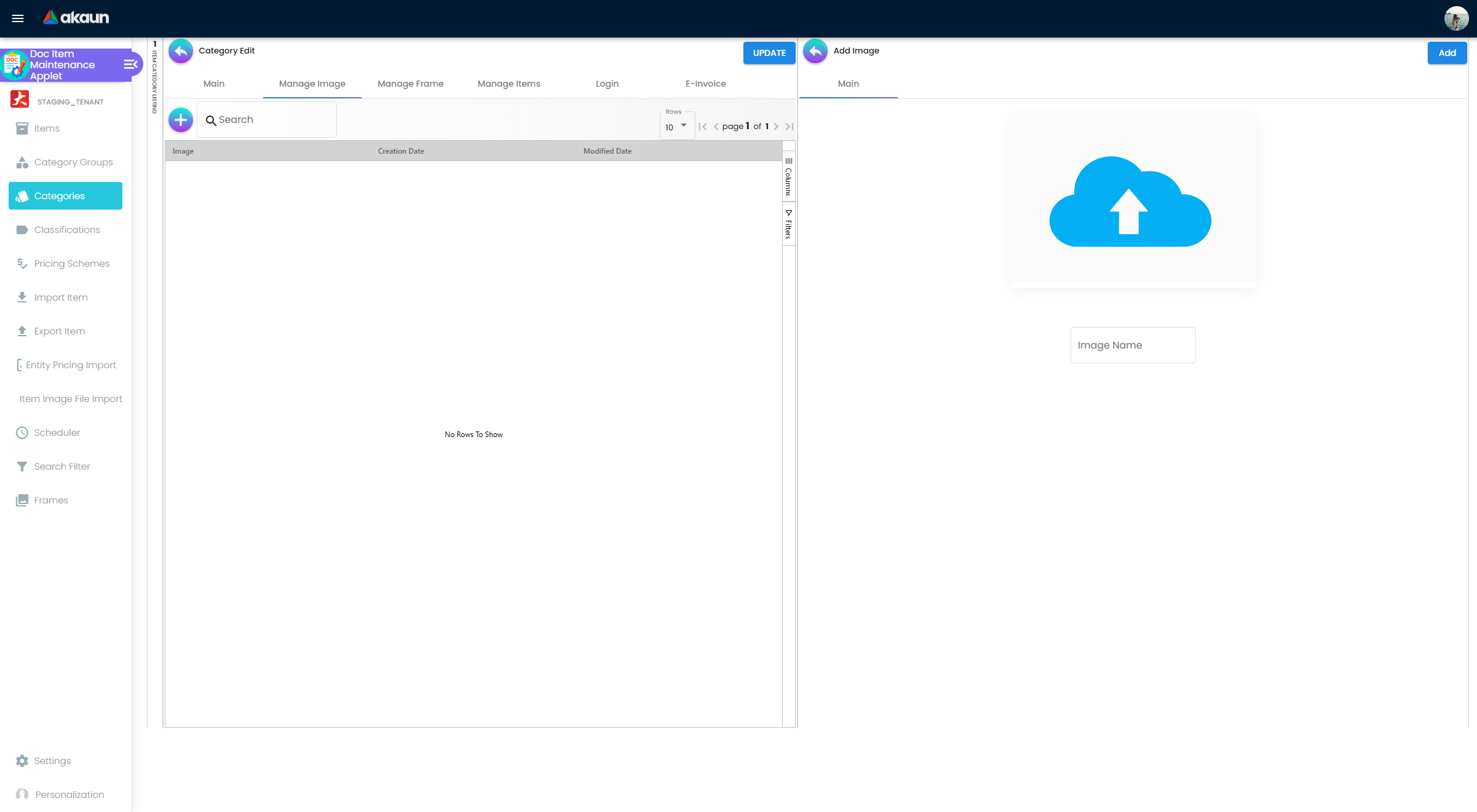Screen dimensions: 1477x812
Task: Expand the Filters side panel
Action: (788, 224)
